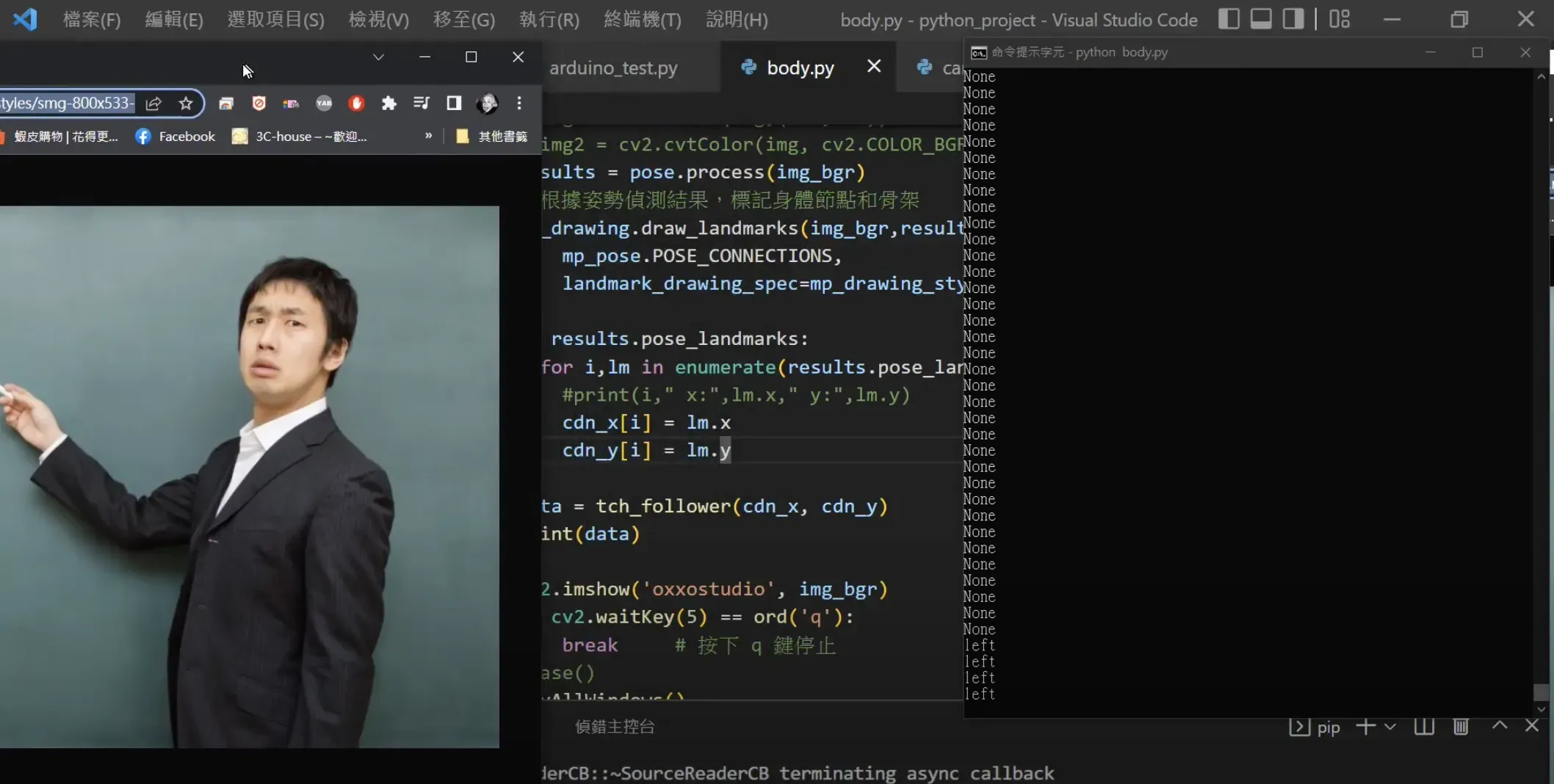Image resolution: width=1554 pixels, height=784 pixels.
Task: Open the 編輯(E) menu
Action: [174, 19]
